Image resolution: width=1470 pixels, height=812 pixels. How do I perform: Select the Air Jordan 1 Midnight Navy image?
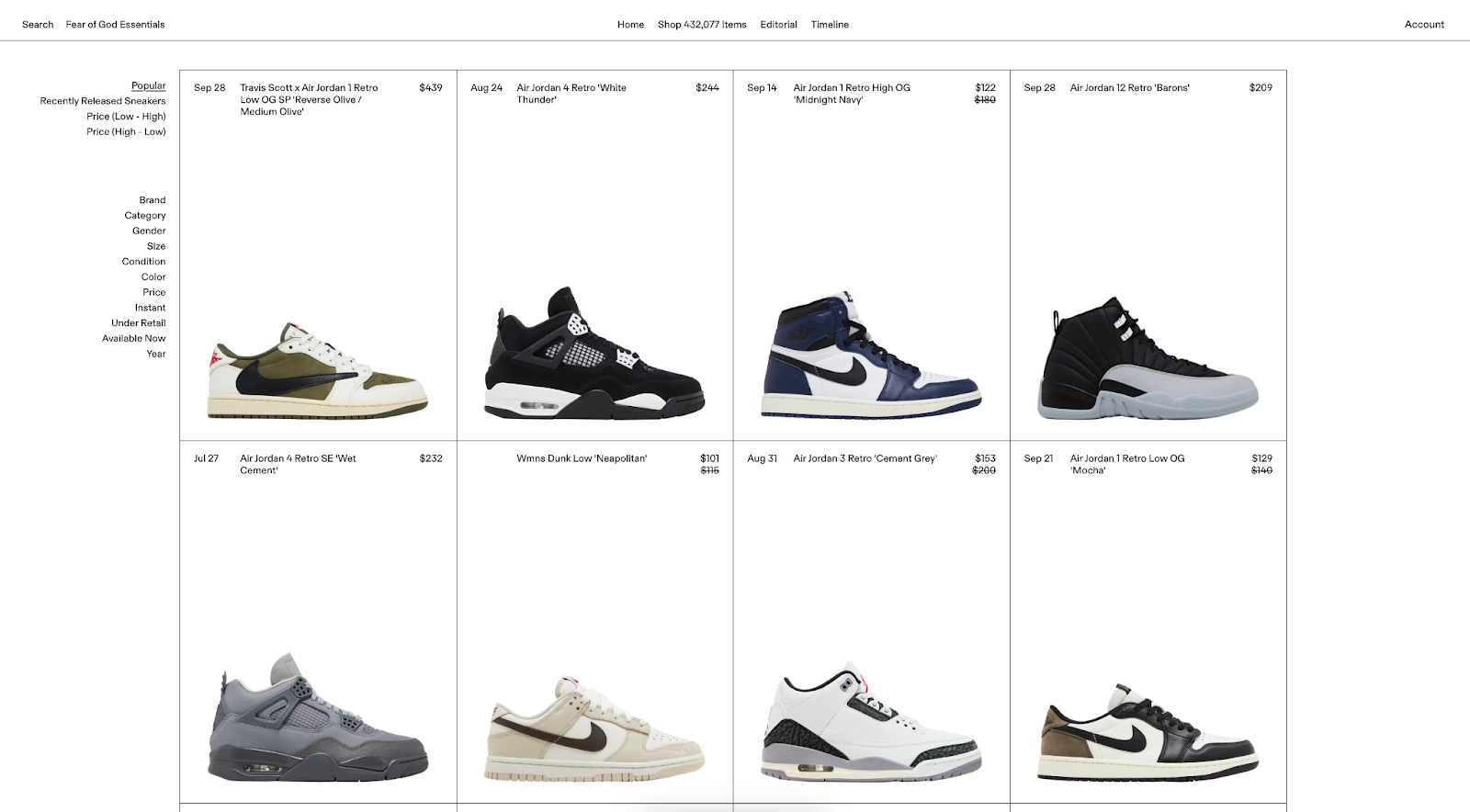coord(871,355)
